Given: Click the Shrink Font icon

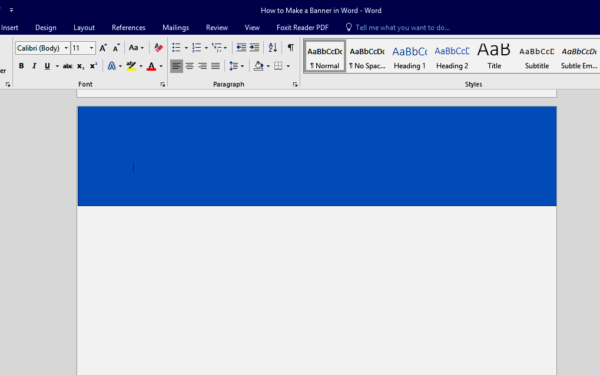Looking at the screenshot, I should [x=116, y=48].
